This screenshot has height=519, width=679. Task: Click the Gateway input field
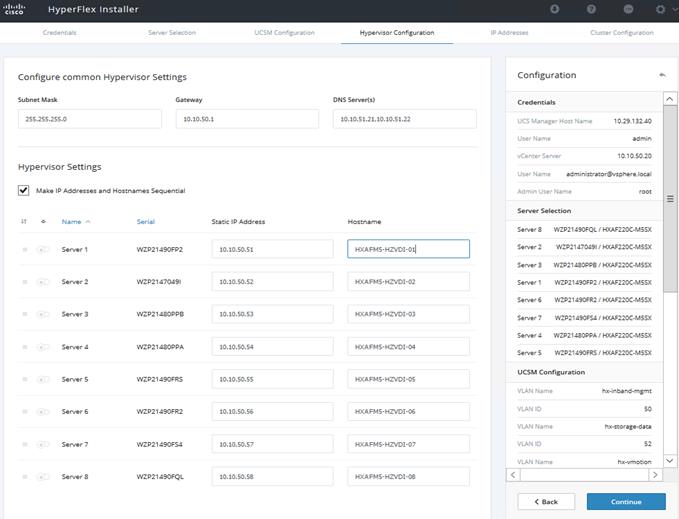coord(247,119)
